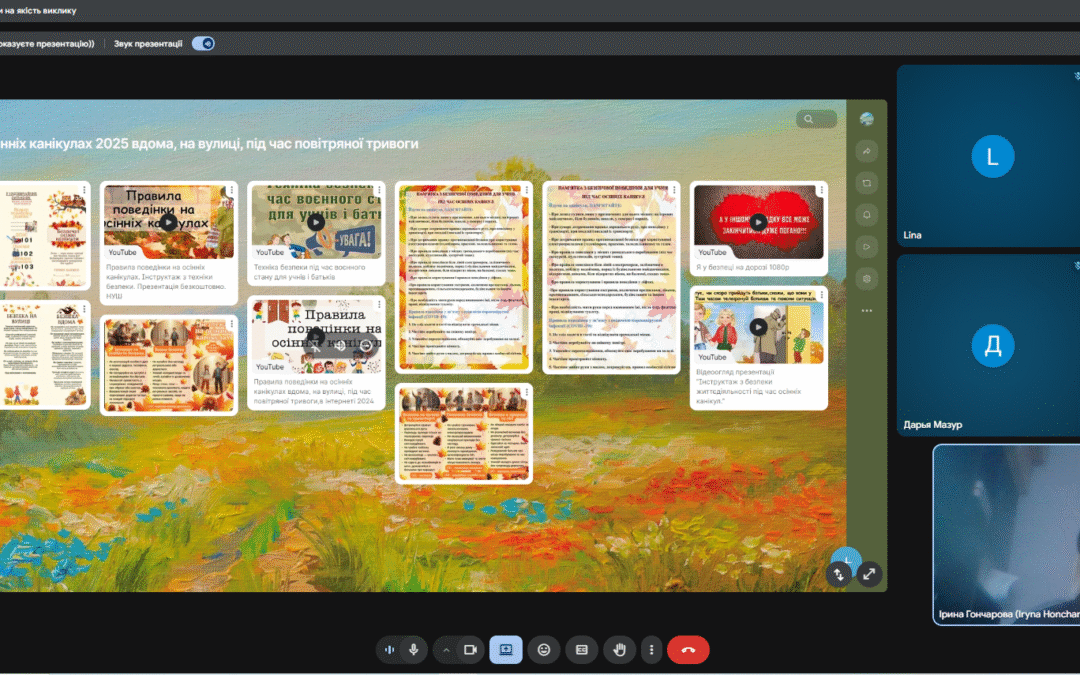
Task: Click YouTube label on 'Я у безпеці' card
Action: [x=712, y=252]
